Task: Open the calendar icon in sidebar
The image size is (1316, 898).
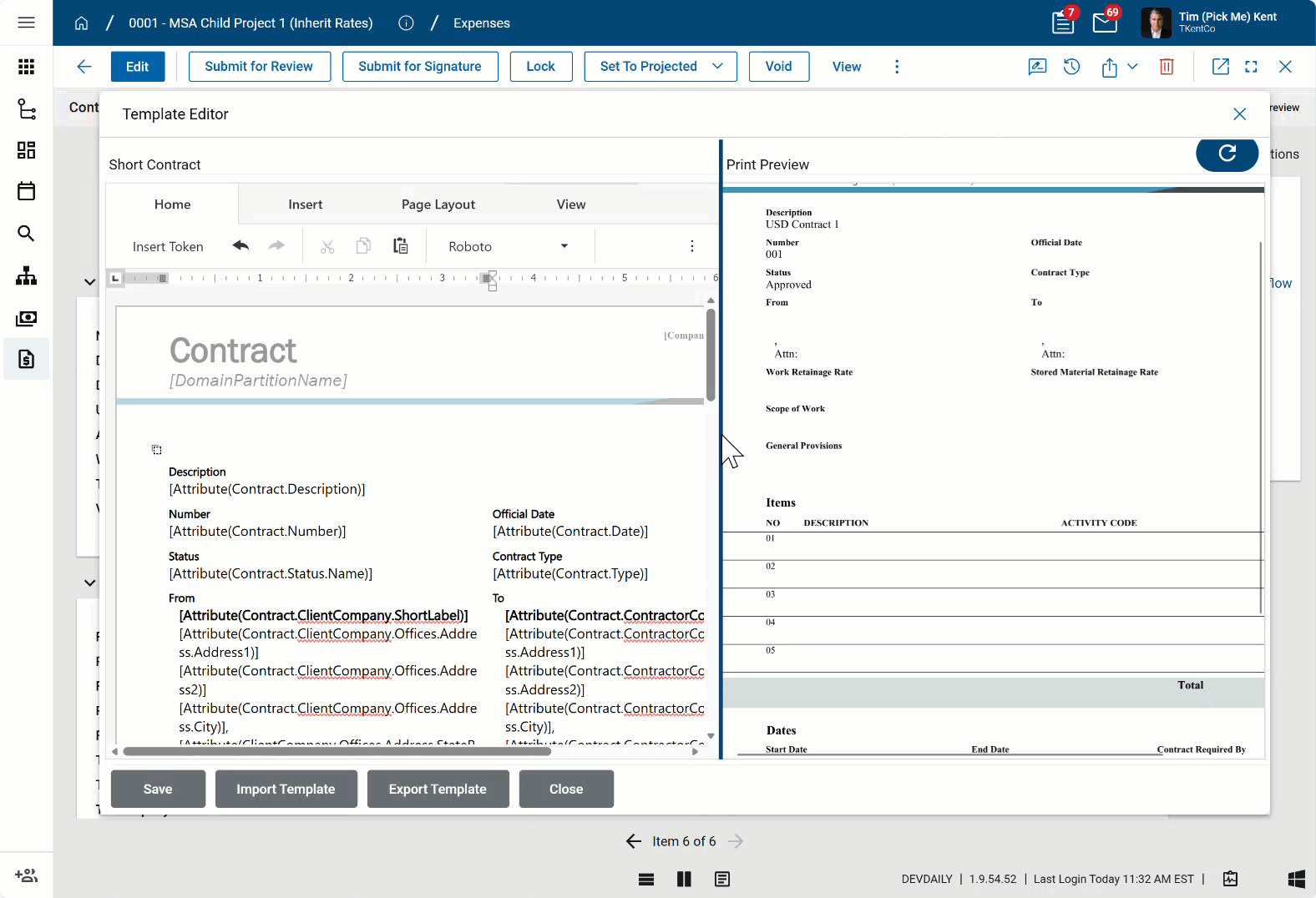Action: pyautogui.click(x=26, y=191)
